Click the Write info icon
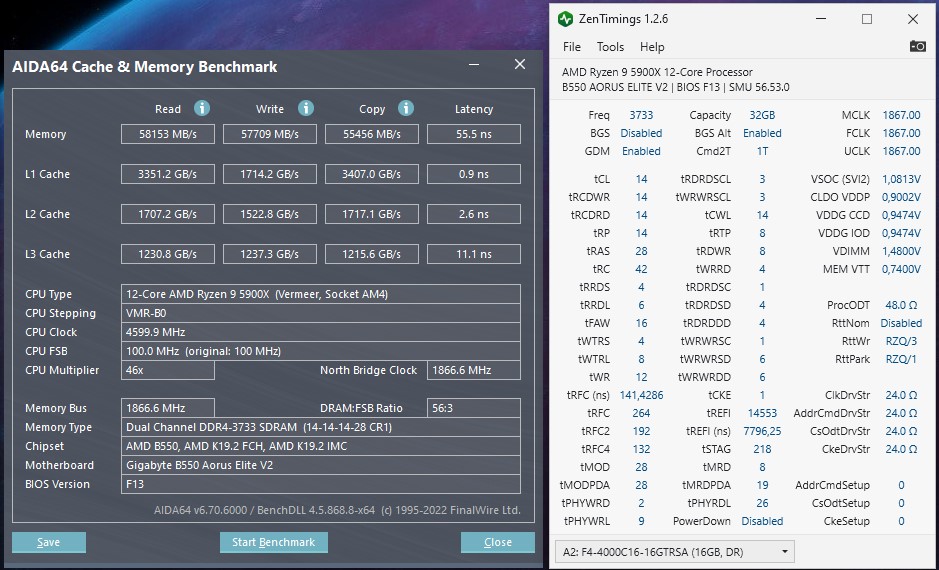 (306, 108)
